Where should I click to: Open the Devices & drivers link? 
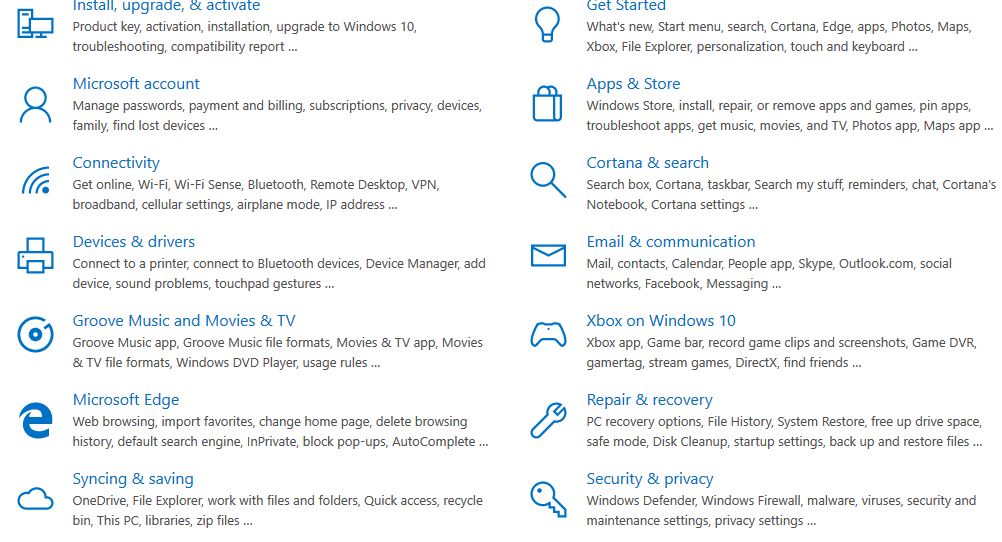point(134,242)
